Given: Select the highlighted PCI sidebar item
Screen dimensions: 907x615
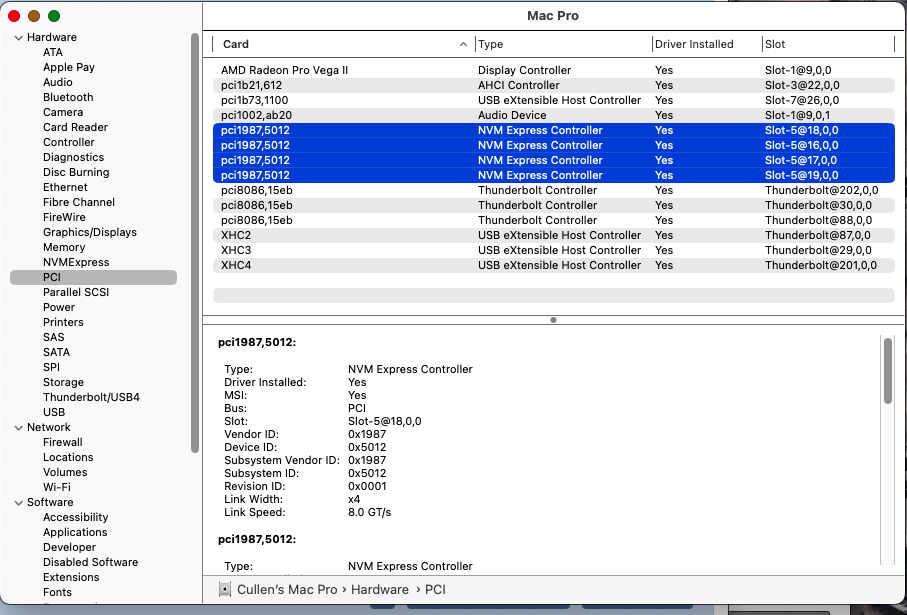Looking at the screenshot, I should (x=93, y=278).
